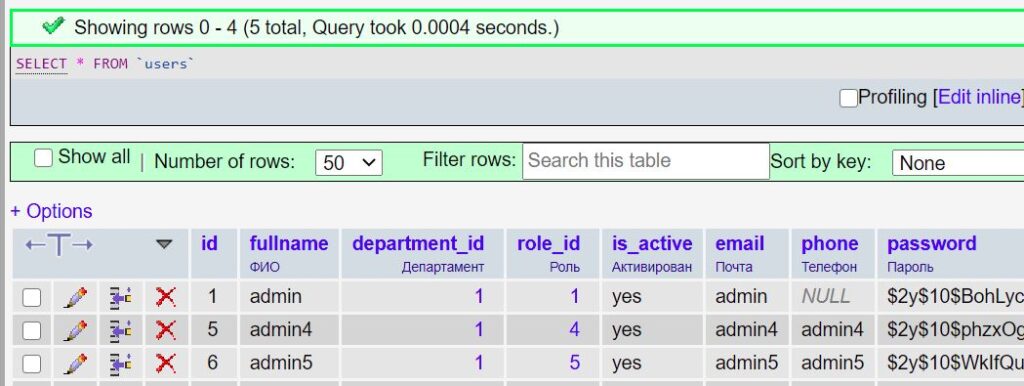Screen dimensions: 1024x386
Task: Sort by the email column header
Action: tap(739, 244)
